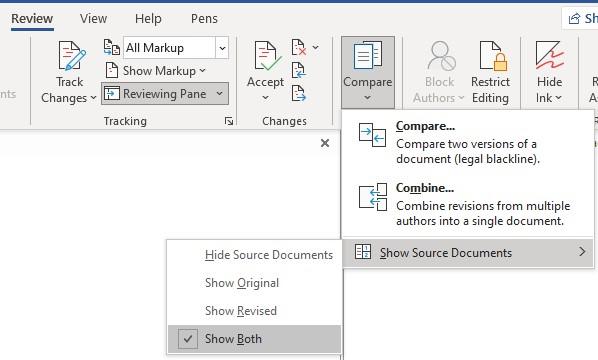
Task: Click the Reject change icon
Action: (x=299, y=48)
